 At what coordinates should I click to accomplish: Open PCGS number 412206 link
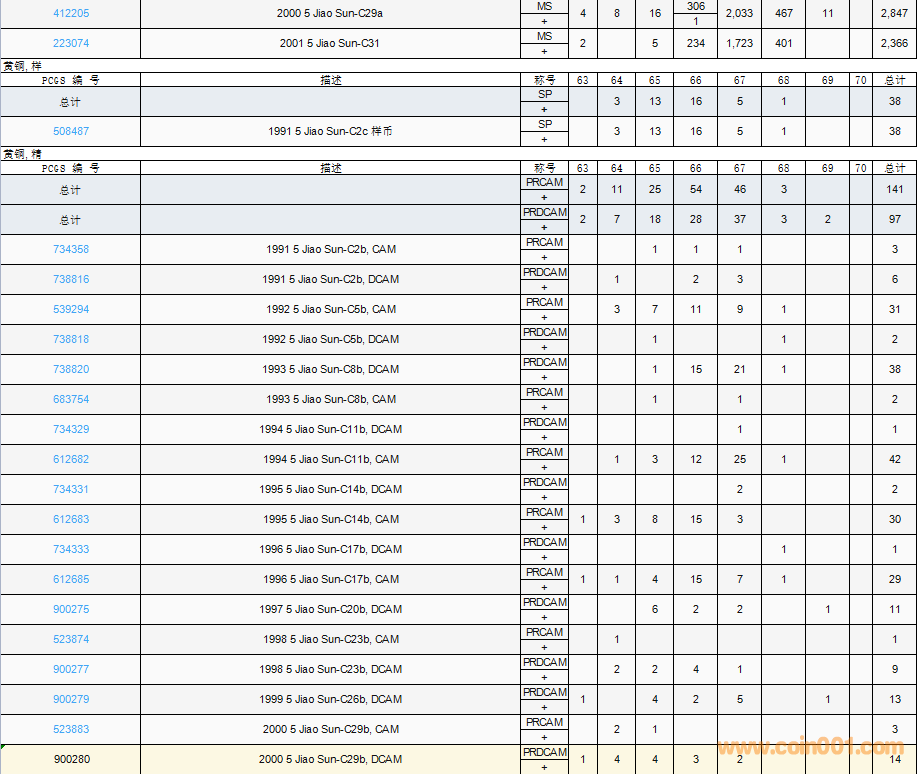coord(70,14)
